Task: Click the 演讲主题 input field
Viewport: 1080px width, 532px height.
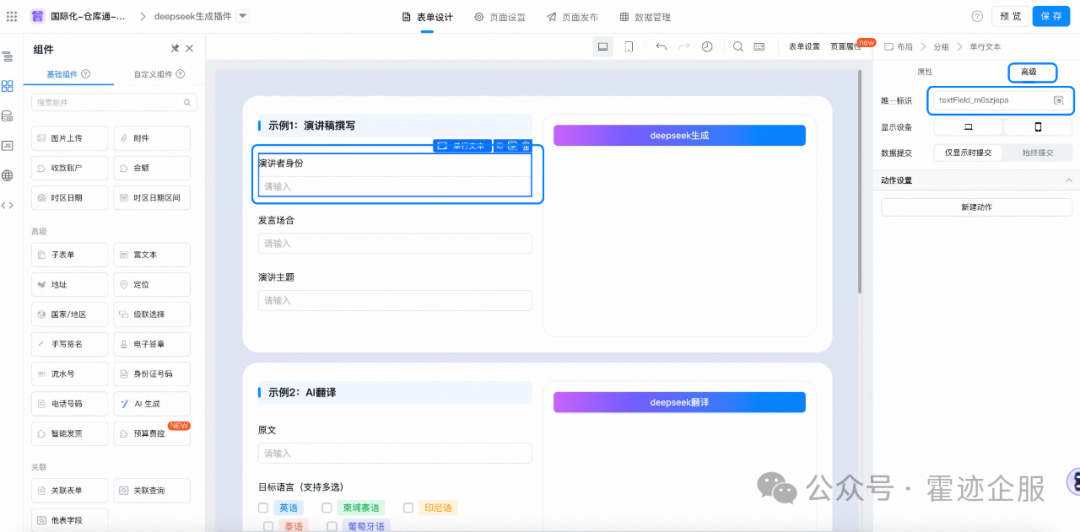Action: (x=395, y=300)
